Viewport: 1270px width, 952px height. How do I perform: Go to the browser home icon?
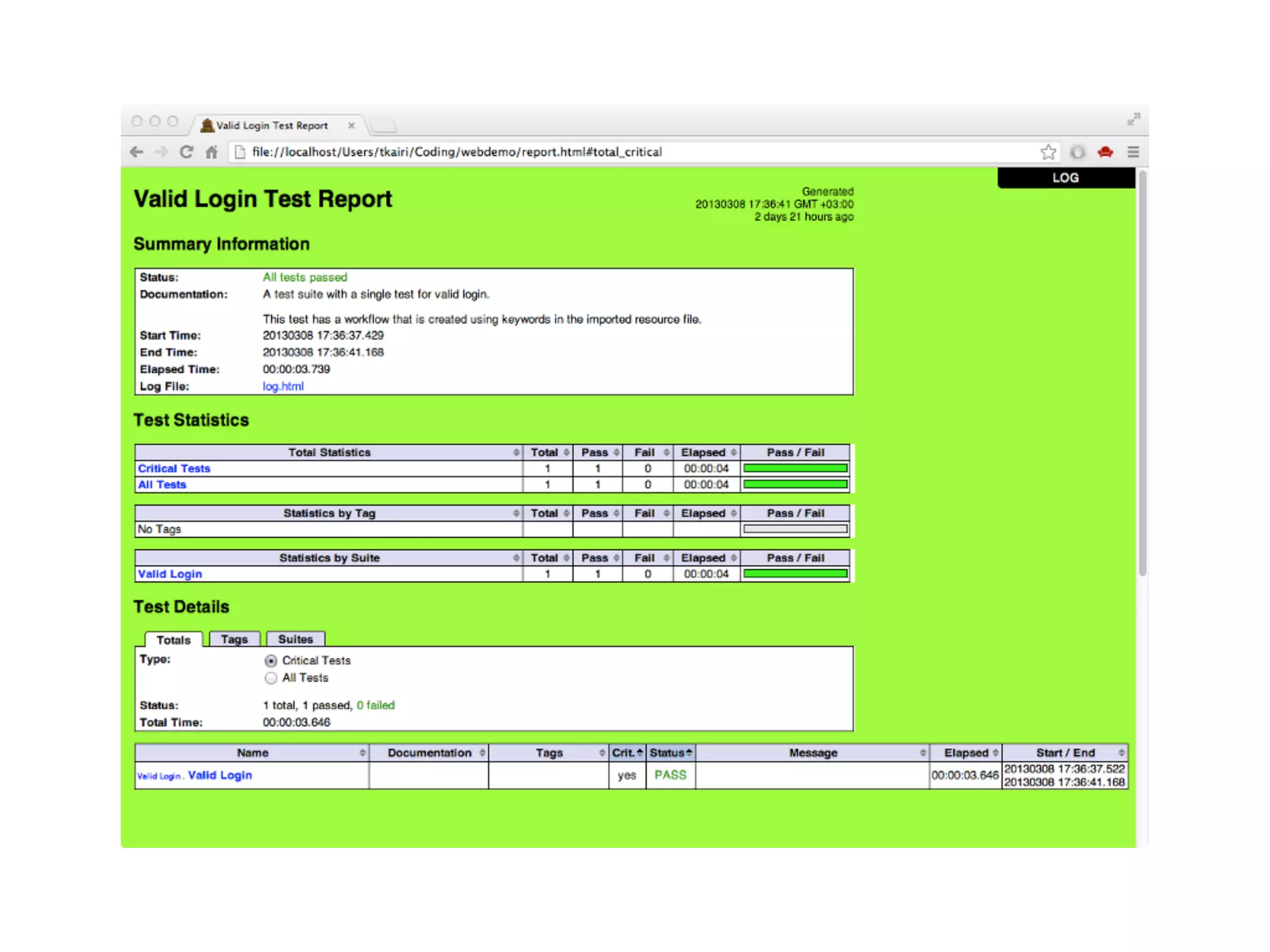[x=211, y=152]
